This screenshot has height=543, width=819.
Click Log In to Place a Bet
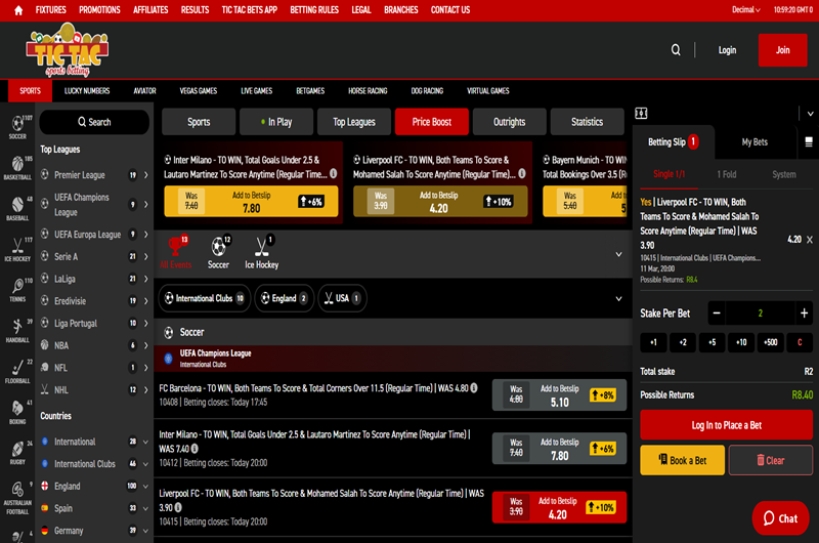pos(726,425)
